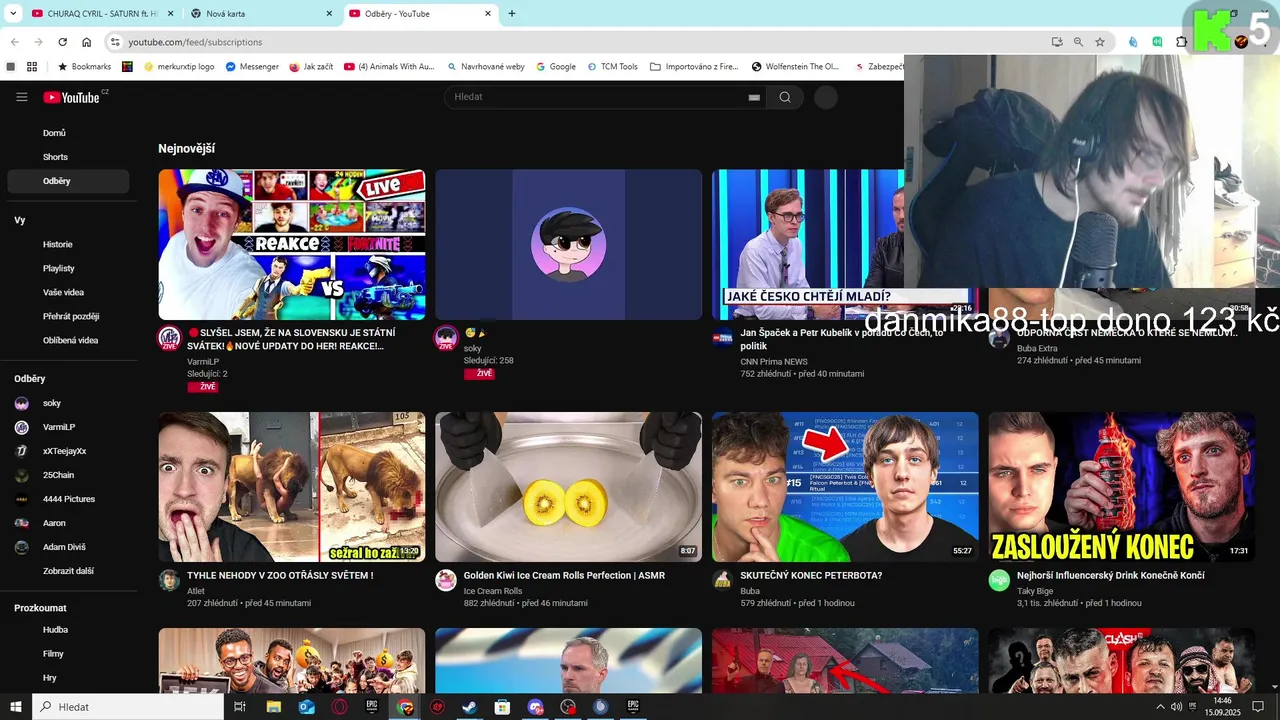Image resolution: width=1280 pixels, height=720 pixels.
Task: Open the TCM Tools bookmark
Action: point(612,66)
